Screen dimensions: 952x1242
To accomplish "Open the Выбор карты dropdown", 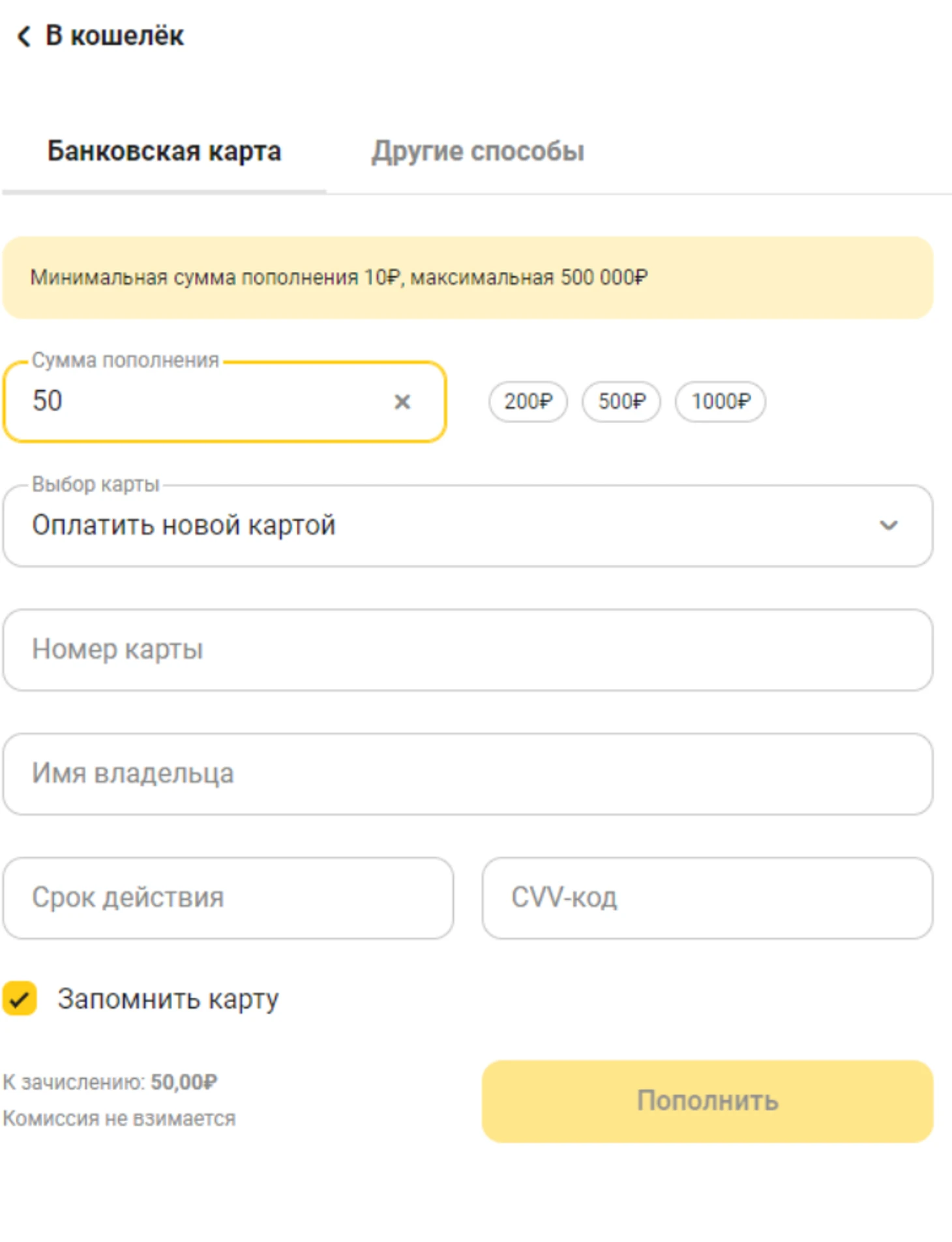I will pos(456,525).
